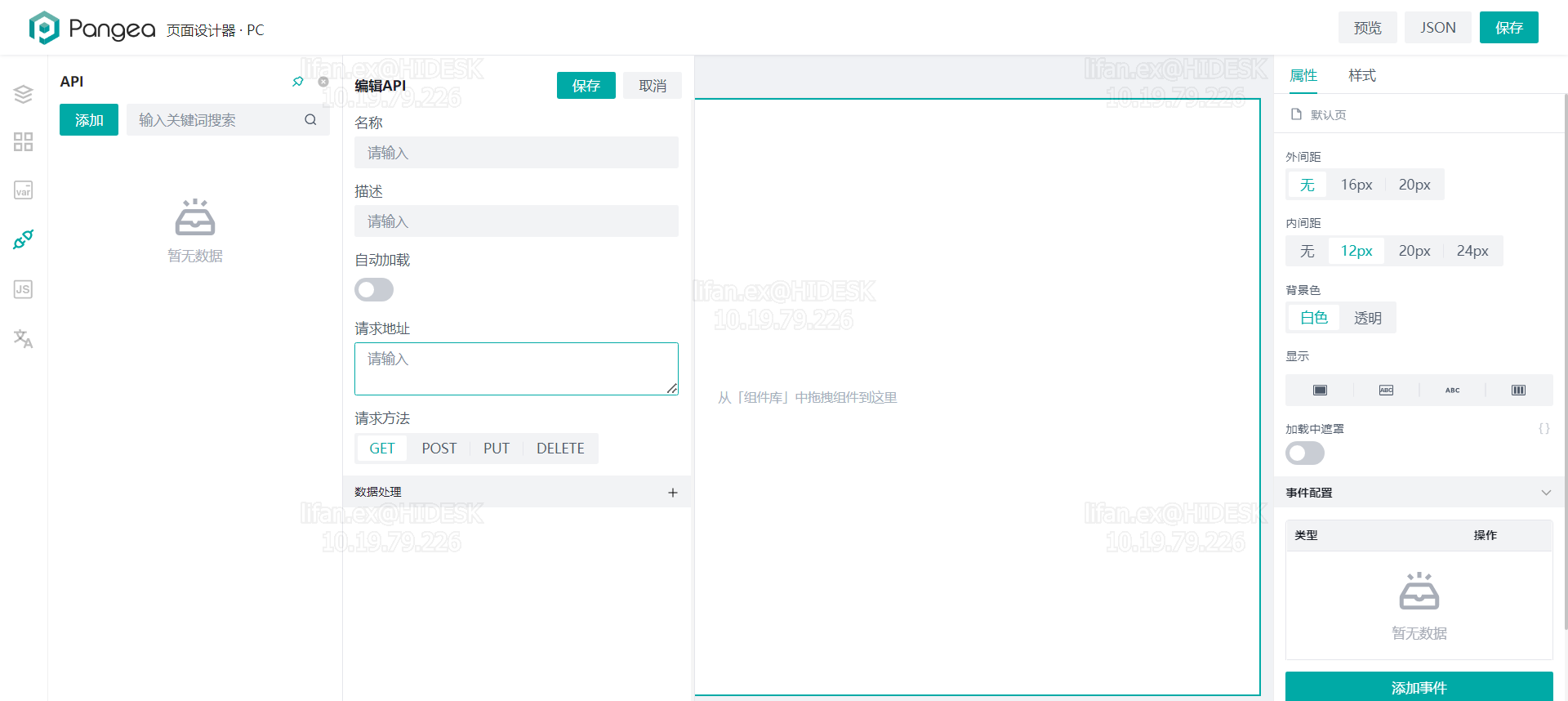This screenshot has height=701, width=1568.
Task: Click the 类型 column header
Action: [1306, 535]
